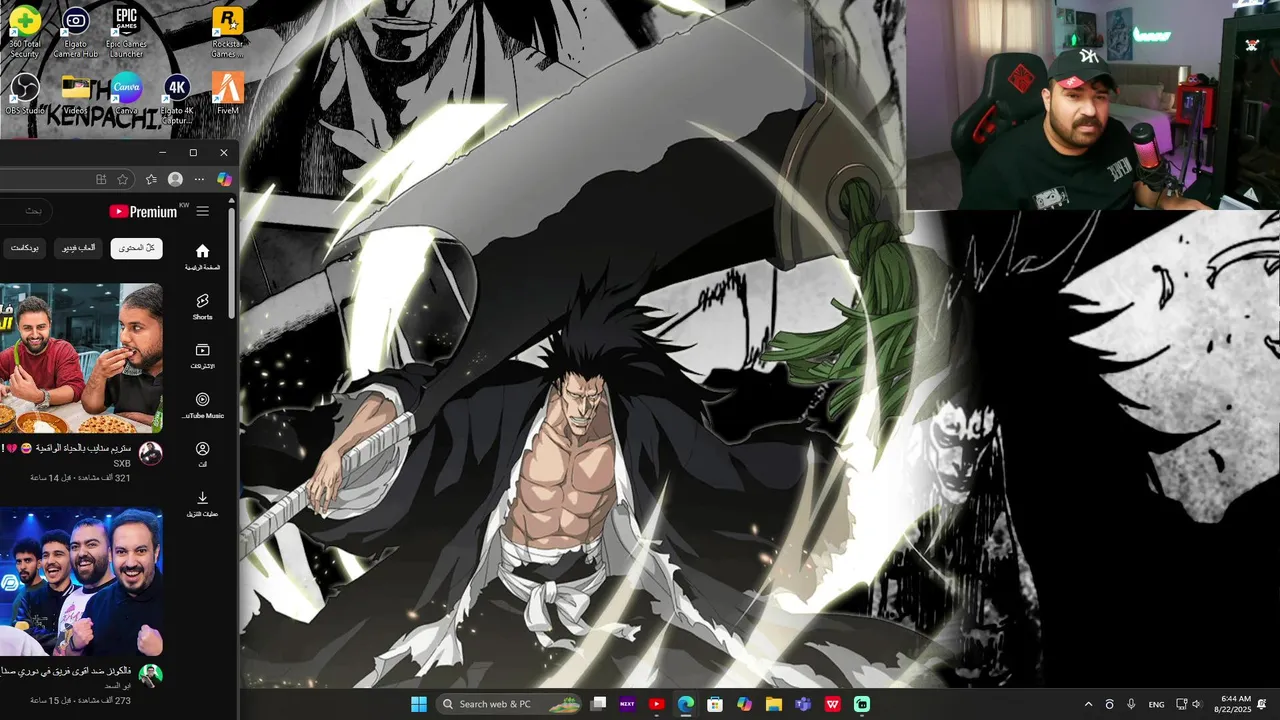Screen dimensions: 1280x720
Task: Click the webcam overlay video
Action: [1093, 104]
